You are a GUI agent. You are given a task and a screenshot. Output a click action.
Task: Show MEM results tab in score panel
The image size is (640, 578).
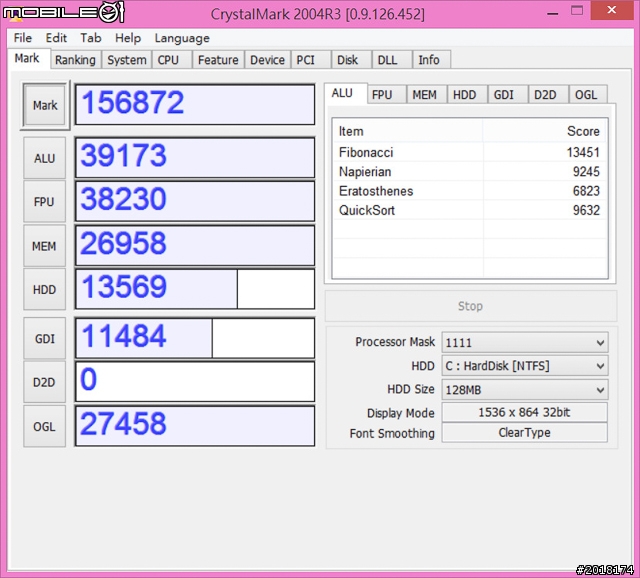pos(427,94)
